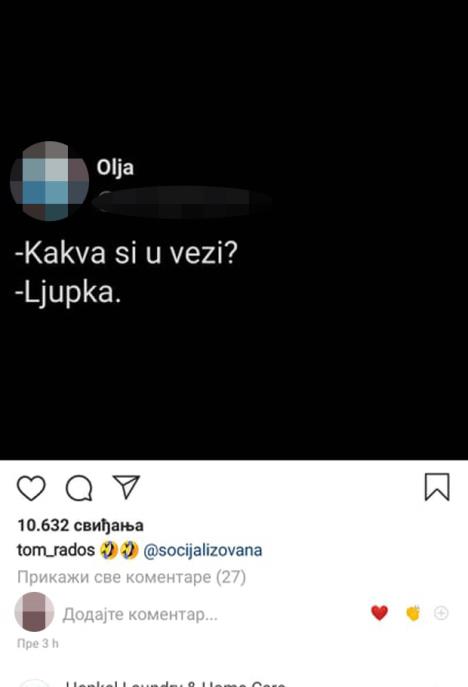Viewport: 468px width, 687px height.
Task: Open the @socijalizovana mention
Action: [x=203, y=550]
